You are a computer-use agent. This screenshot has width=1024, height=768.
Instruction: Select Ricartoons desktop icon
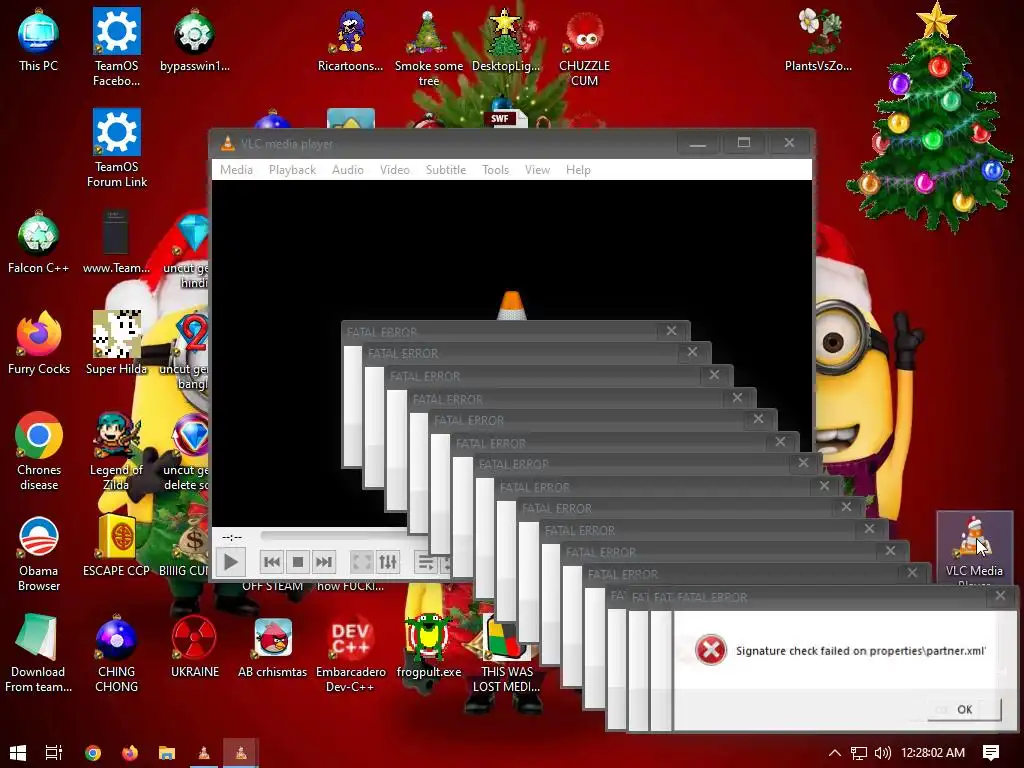[350, 40]
